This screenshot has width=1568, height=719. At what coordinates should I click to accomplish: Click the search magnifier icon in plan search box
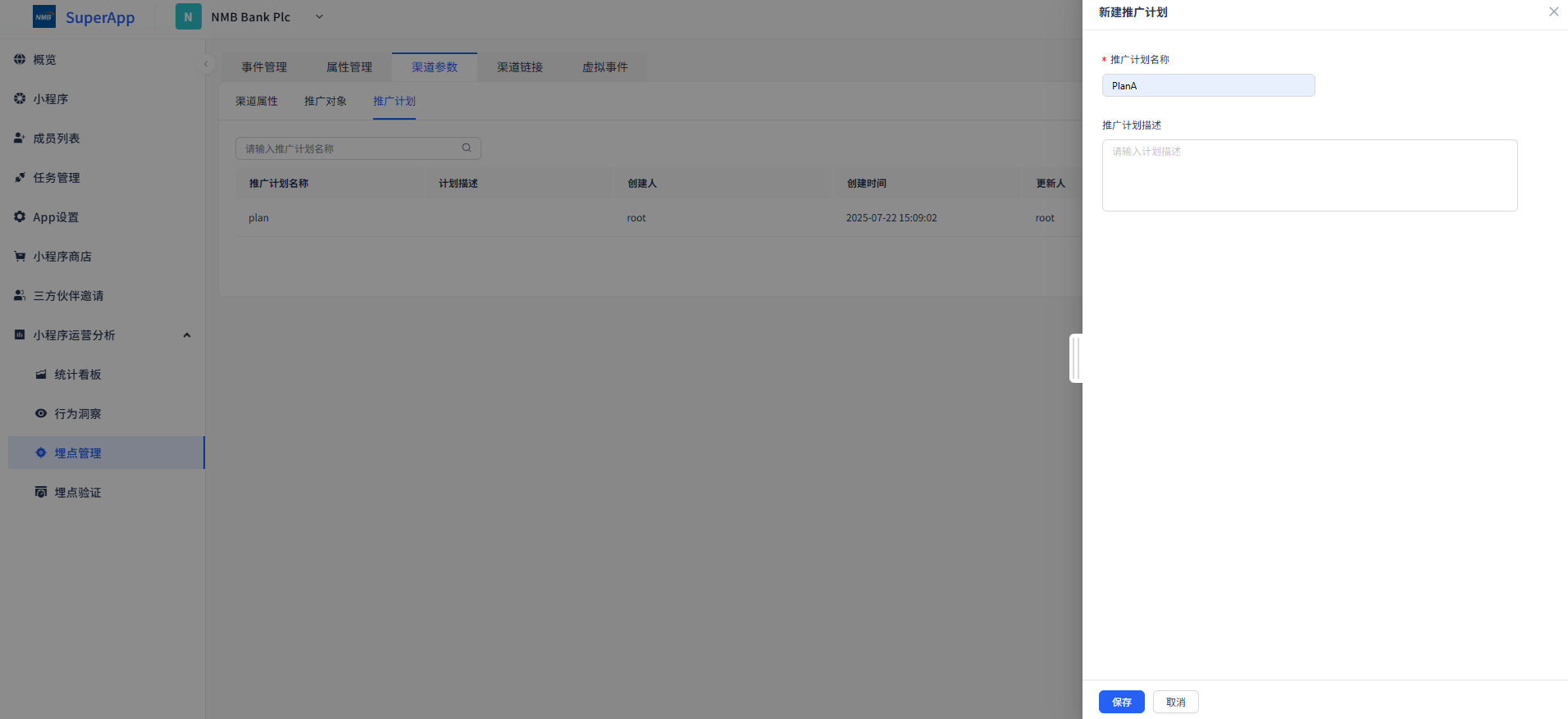[467, 148]
